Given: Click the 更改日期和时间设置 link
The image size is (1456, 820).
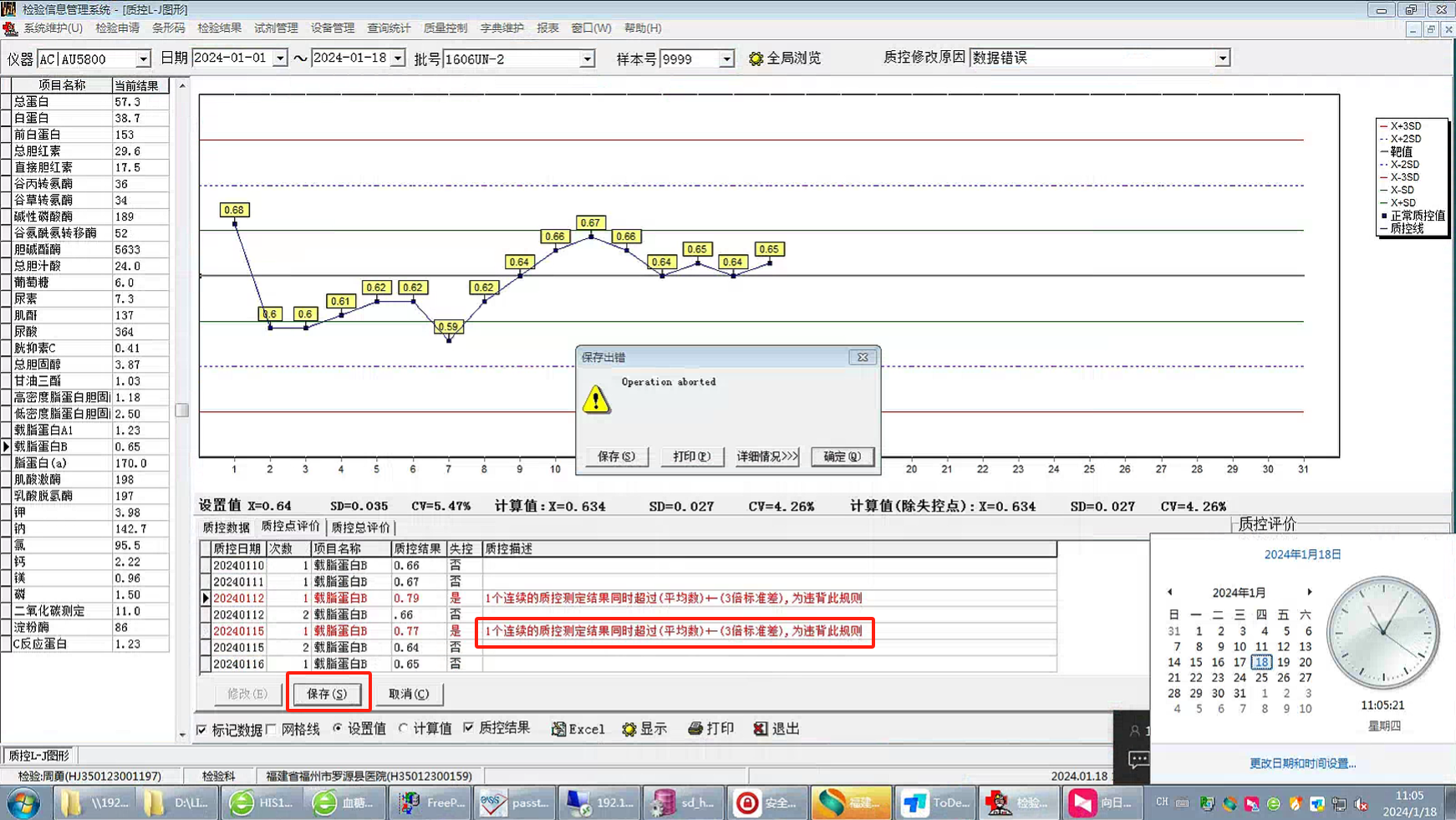Looking at the screenshot, I should 1302,763.
